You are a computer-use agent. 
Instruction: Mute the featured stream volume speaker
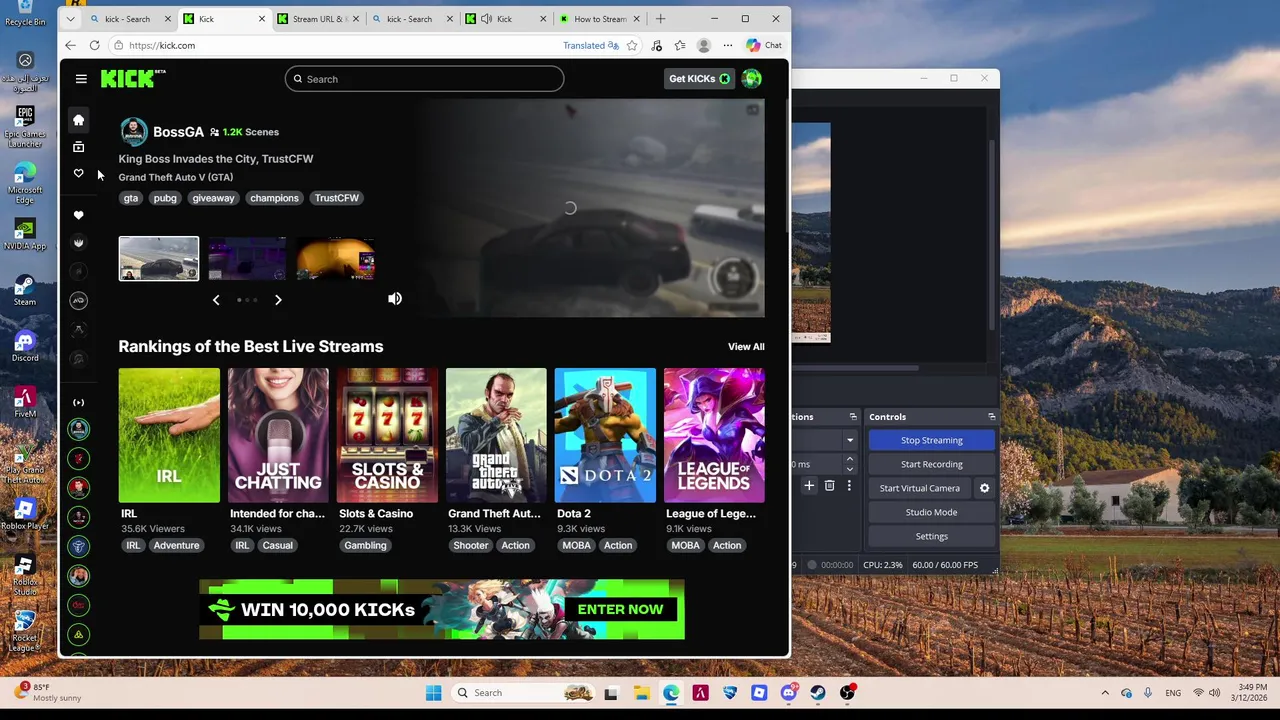coord(395,299)
